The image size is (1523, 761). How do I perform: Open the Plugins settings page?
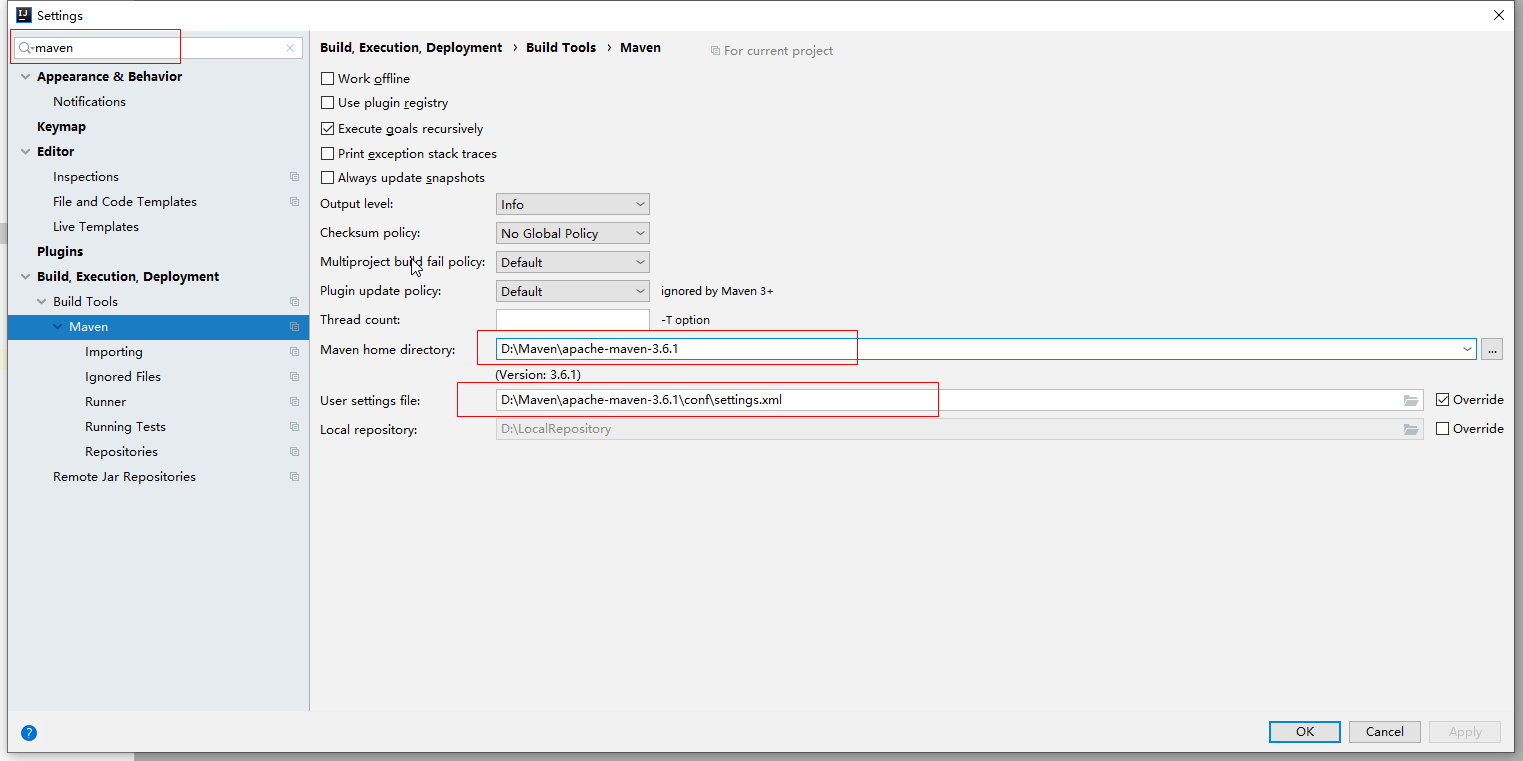(x=60, y=252)
